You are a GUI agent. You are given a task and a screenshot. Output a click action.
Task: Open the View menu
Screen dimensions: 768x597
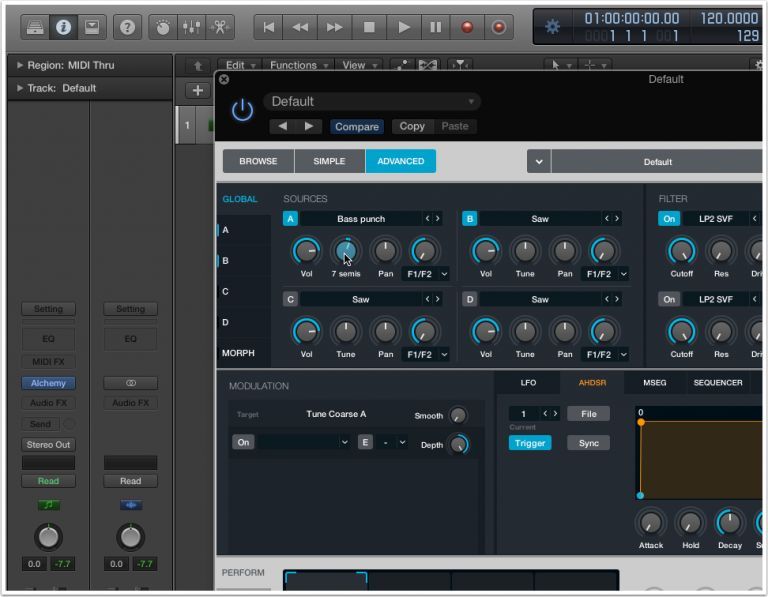(x=359, y=65)
